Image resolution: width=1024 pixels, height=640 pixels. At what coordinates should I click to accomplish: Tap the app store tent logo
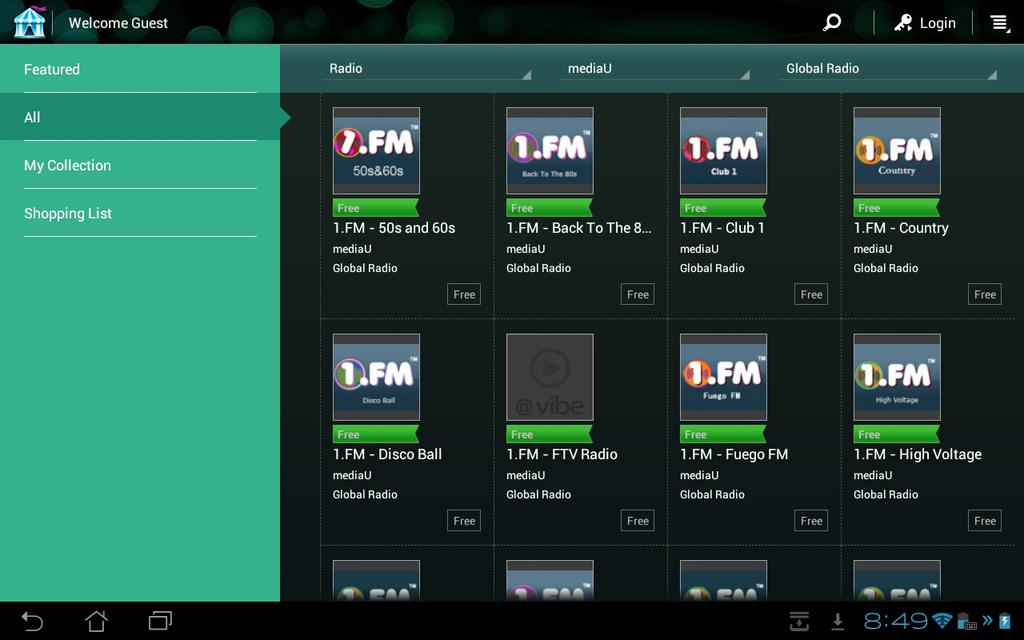(29, 22)
